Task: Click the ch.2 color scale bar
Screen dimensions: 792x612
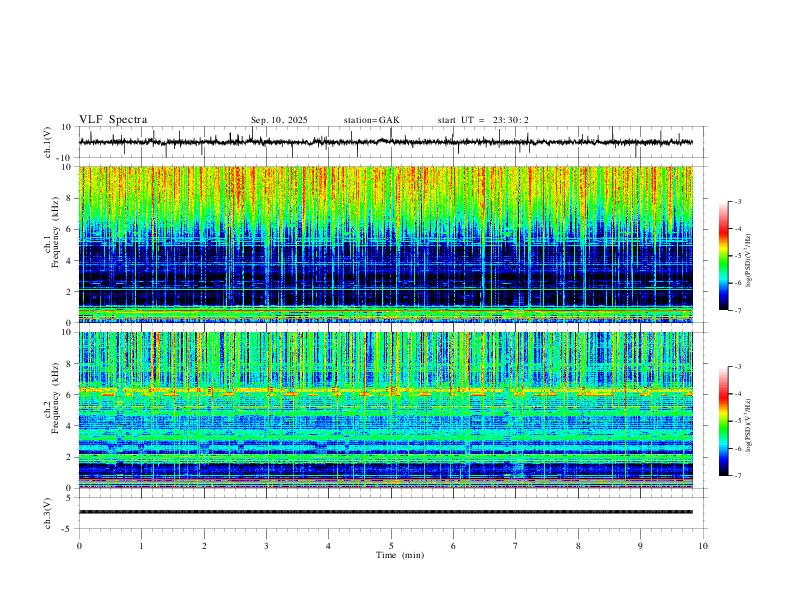Action: 723,421
